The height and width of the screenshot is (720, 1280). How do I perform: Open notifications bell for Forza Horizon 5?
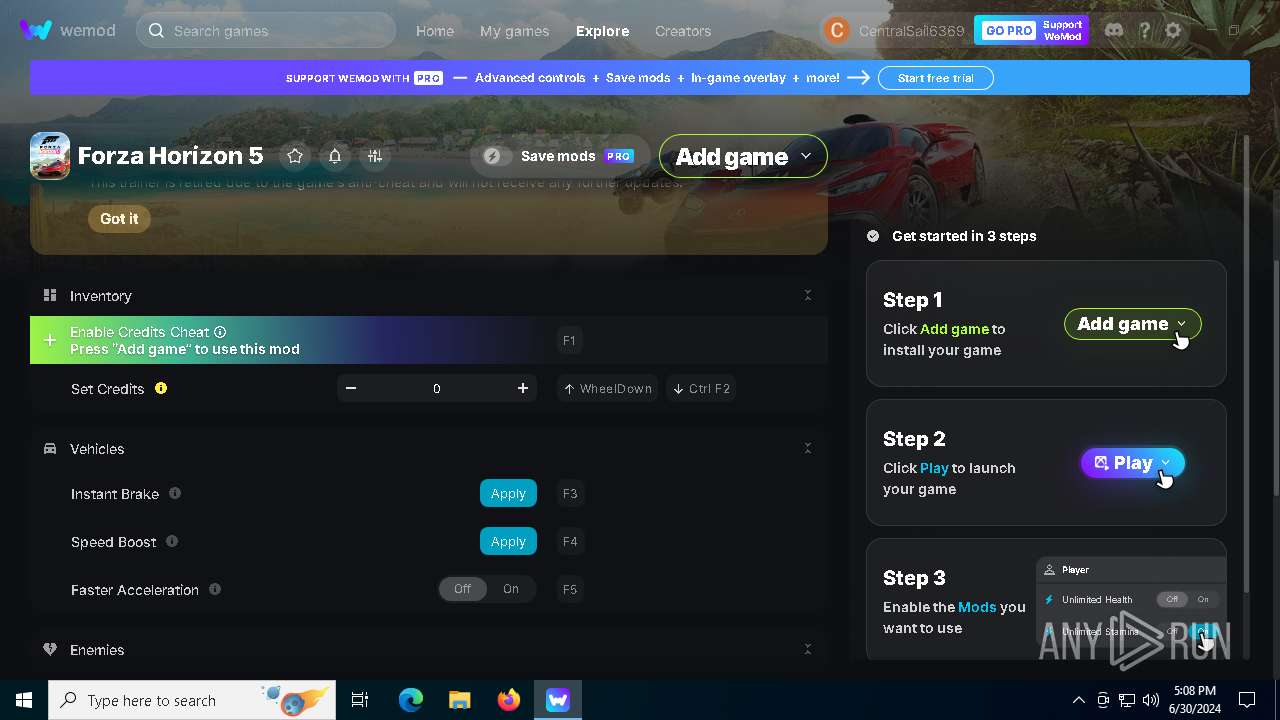tap(335, 156)
